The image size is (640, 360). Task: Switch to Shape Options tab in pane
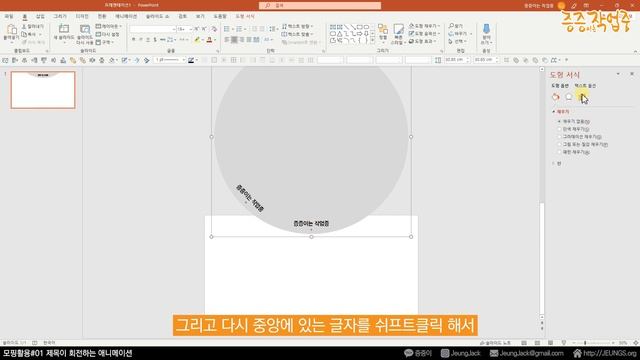point(560,86)
